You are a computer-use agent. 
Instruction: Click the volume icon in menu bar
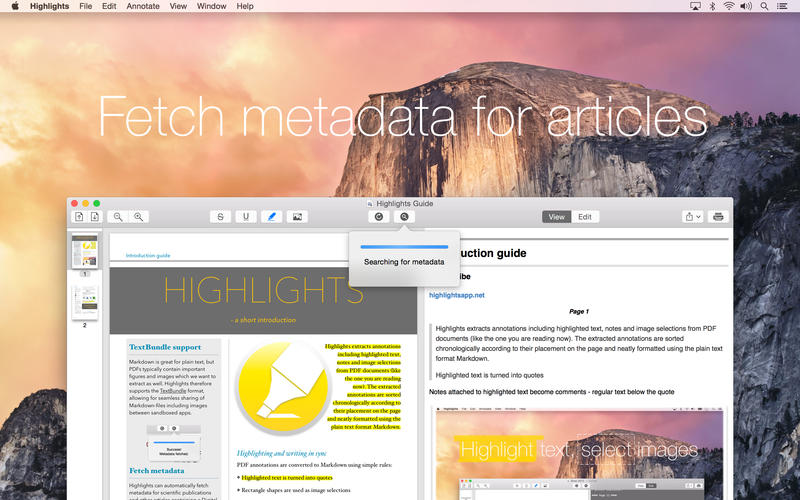point(746,6)
